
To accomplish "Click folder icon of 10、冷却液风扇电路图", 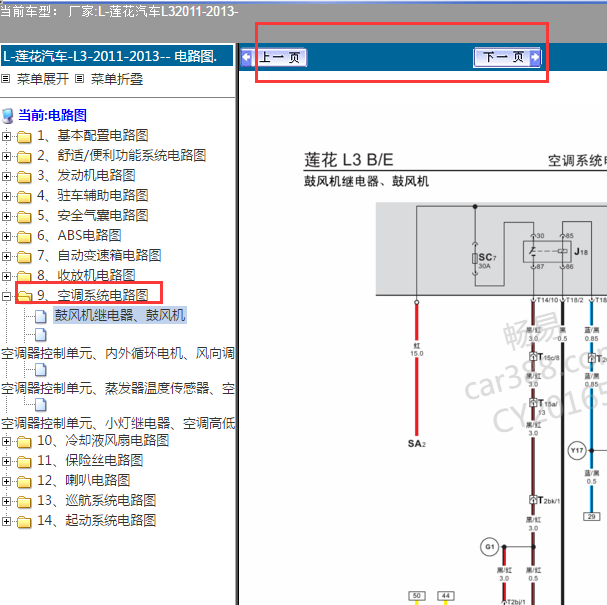I will click(x=24, y=442).
